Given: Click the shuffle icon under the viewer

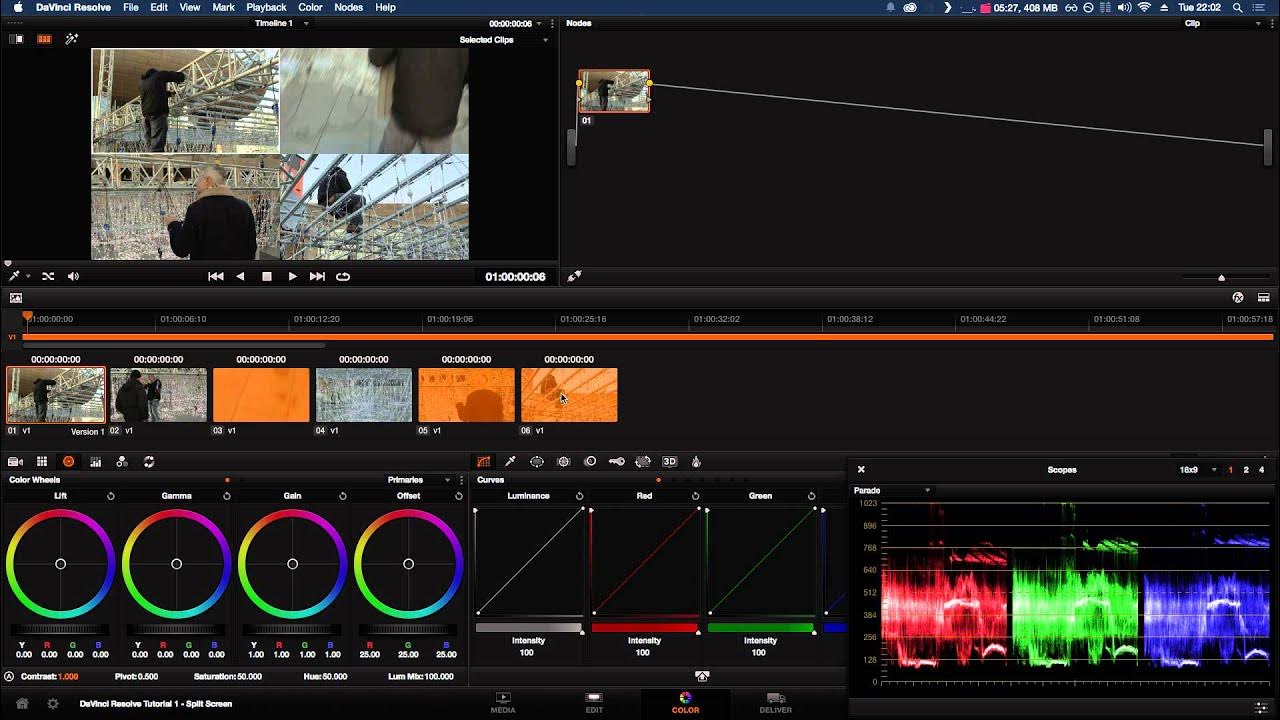Looking at the screenshot, I should (x=48, y=276).
